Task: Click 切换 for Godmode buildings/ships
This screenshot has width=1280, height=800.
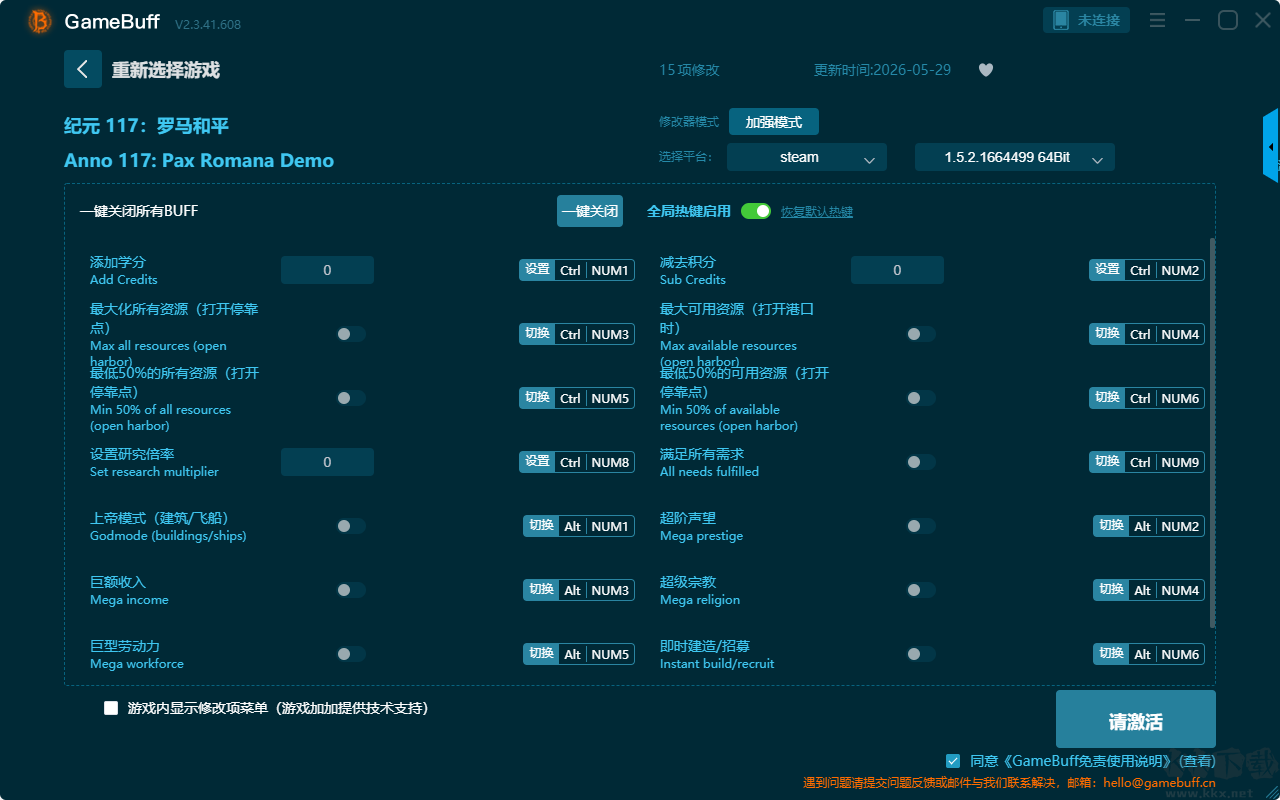Action: 541,526
